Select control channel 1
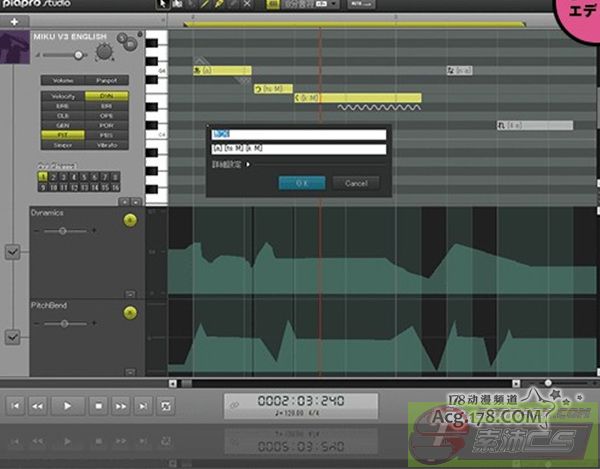This screenshot has height=469, width=600. click(x=42, y=176)
